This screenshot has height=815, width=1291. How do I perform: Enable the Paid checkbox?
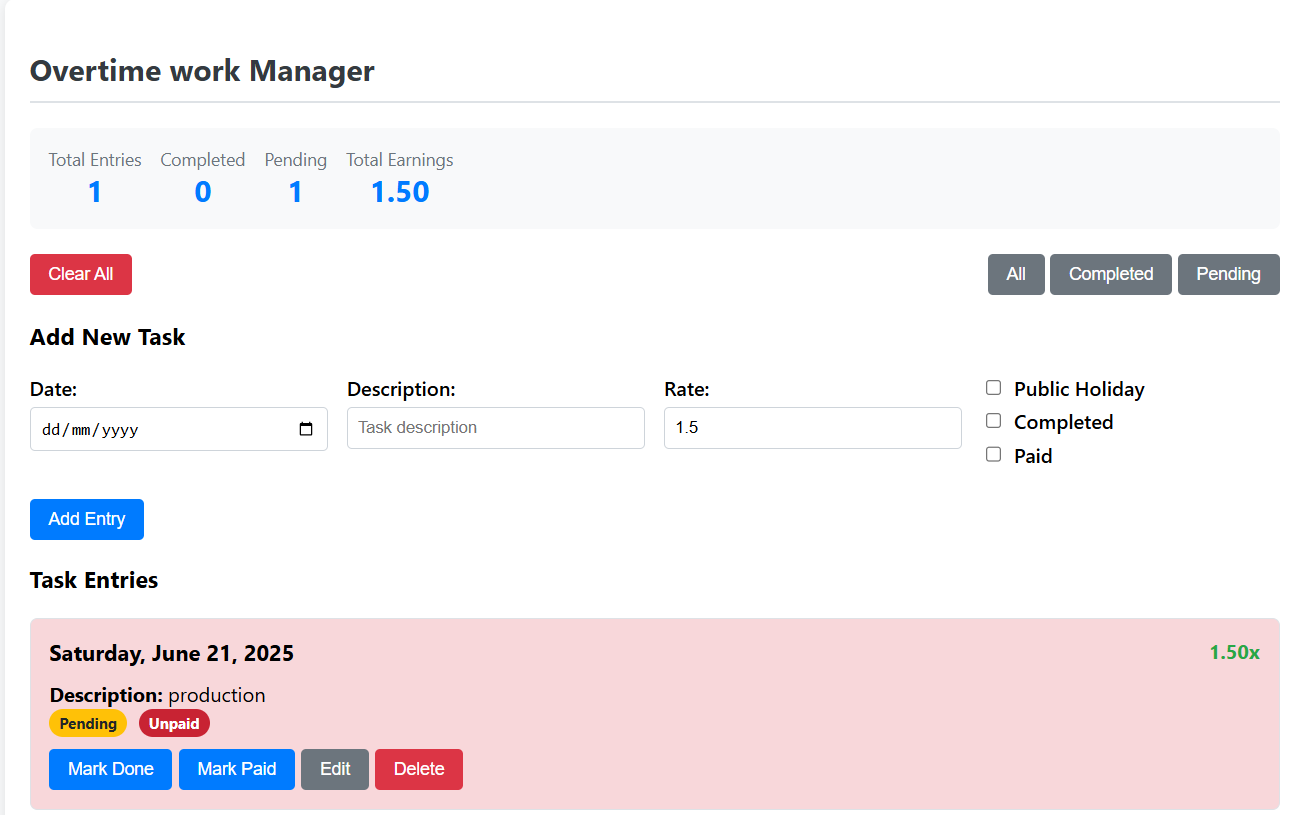point(993,454)
